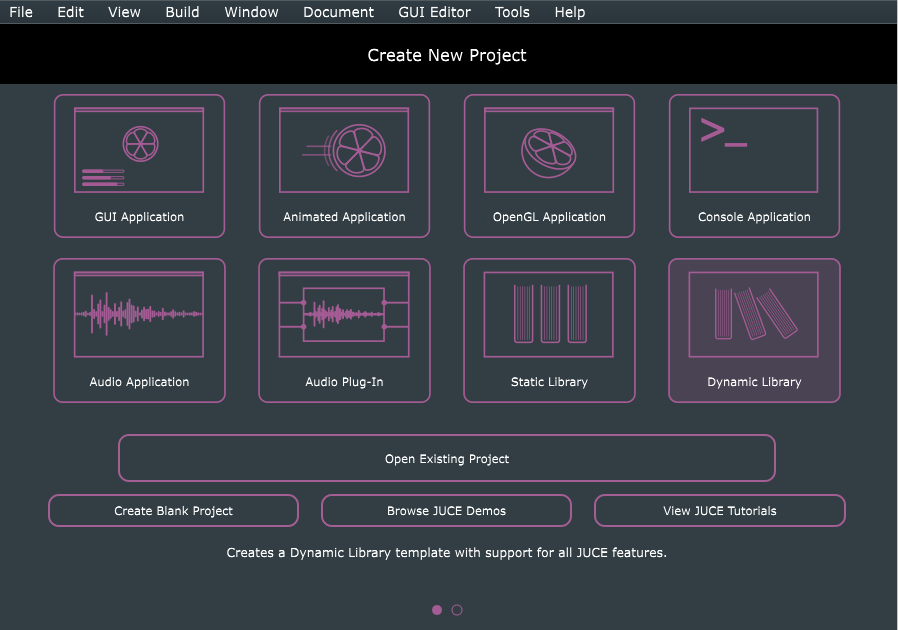Open the Build menu

[x=182, y=12]
